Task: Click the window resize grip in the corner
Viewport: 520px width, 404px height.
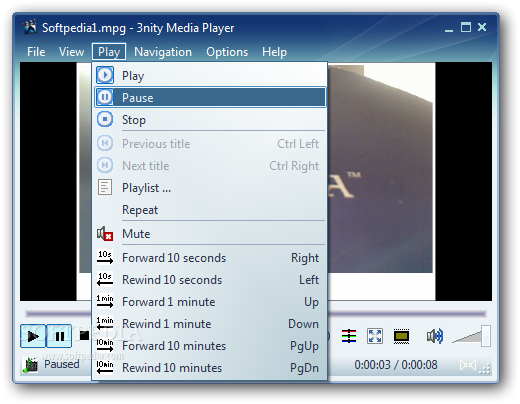Action: 485,369
